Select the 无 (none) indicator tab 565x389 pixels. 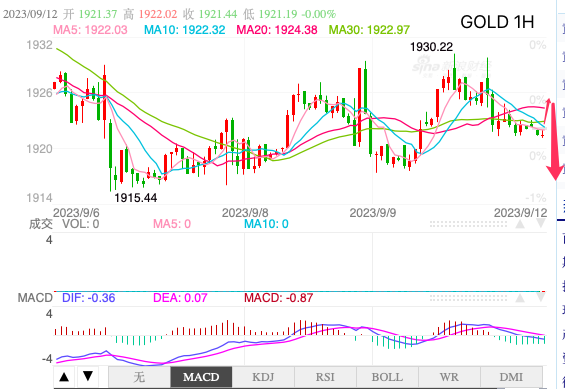pos(139,377)
